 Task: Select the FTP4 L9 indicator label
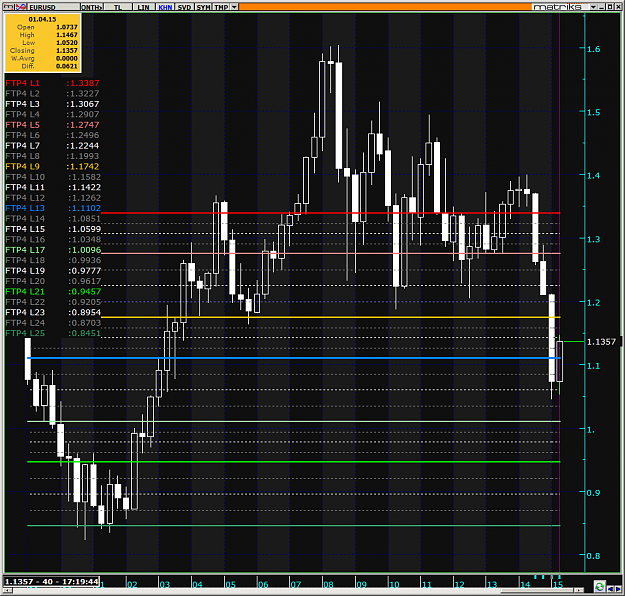[x=23, y=166]
